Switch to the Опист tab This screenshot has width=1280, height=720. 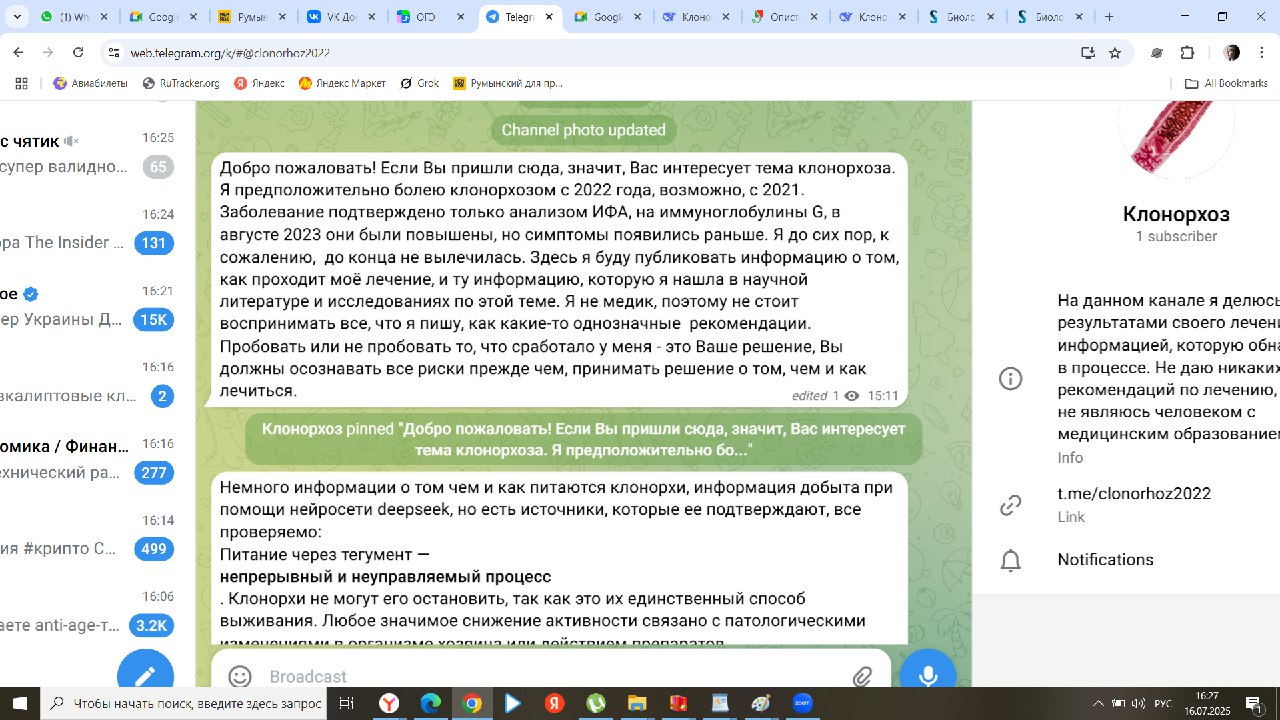pos(785,17)
